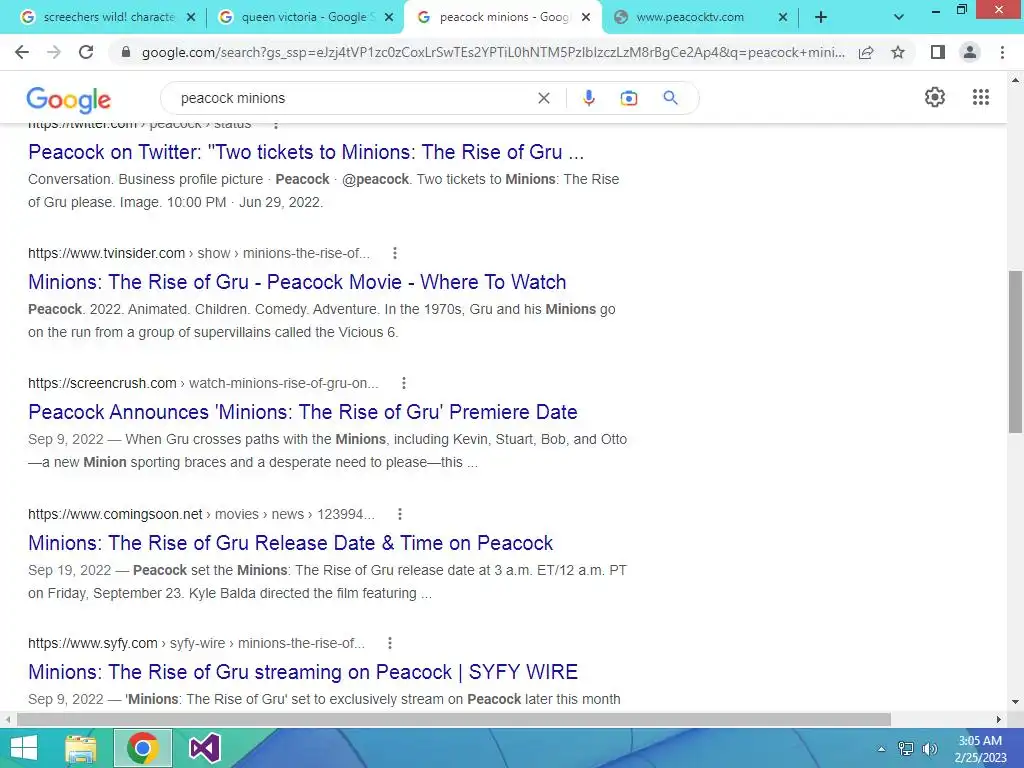Open the SYFY WIRE streaming result
The width and height of the screenshot is (1024, 768).
pos(302,672)
